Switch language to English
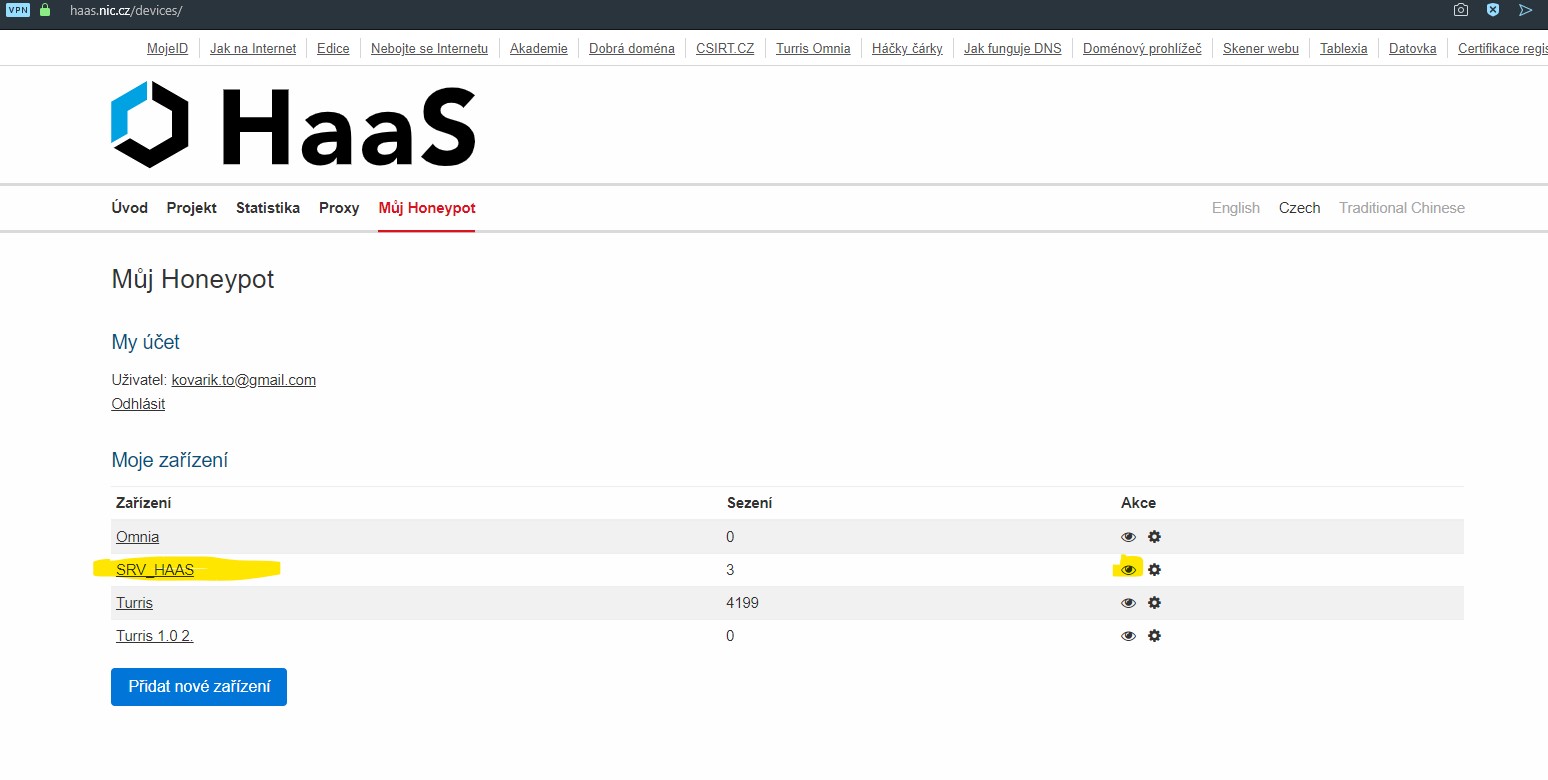1548x780 pixels. click(x=1235, y=208)
